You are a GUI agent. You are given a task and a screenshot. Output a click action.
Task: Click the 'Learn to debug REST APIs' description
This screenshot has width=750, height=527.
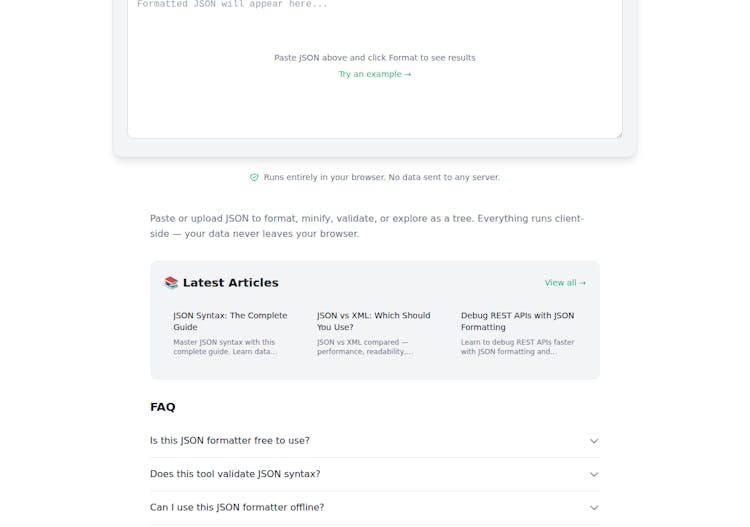click(517, 347)
